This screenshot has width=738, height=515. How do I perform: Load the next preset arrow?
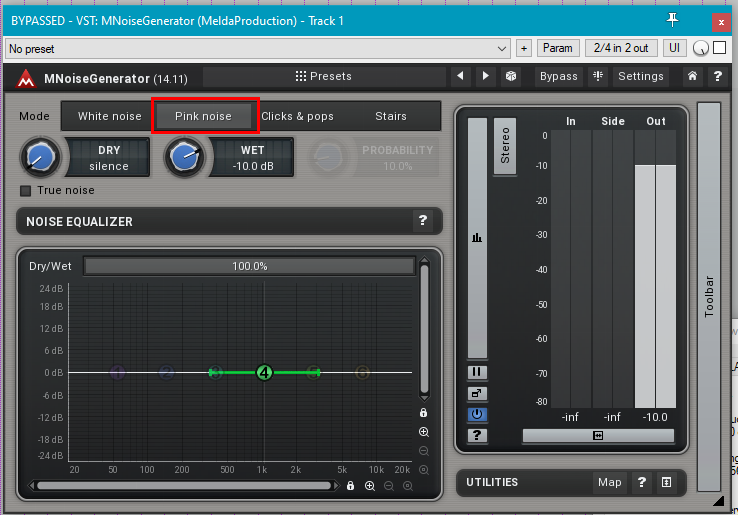click(x=485, y=76)
